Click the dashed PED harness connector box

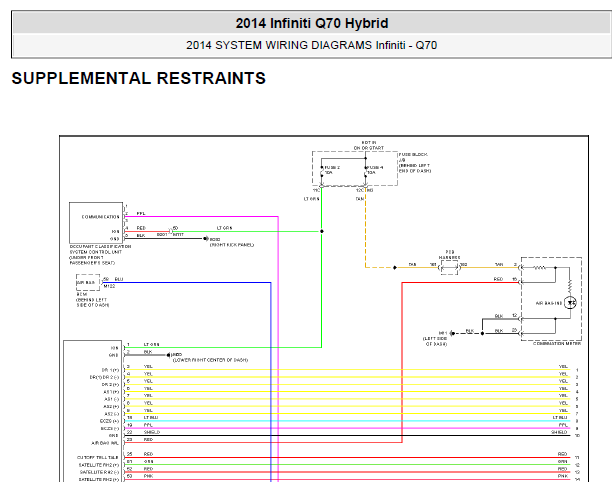(x=449, y=268)
